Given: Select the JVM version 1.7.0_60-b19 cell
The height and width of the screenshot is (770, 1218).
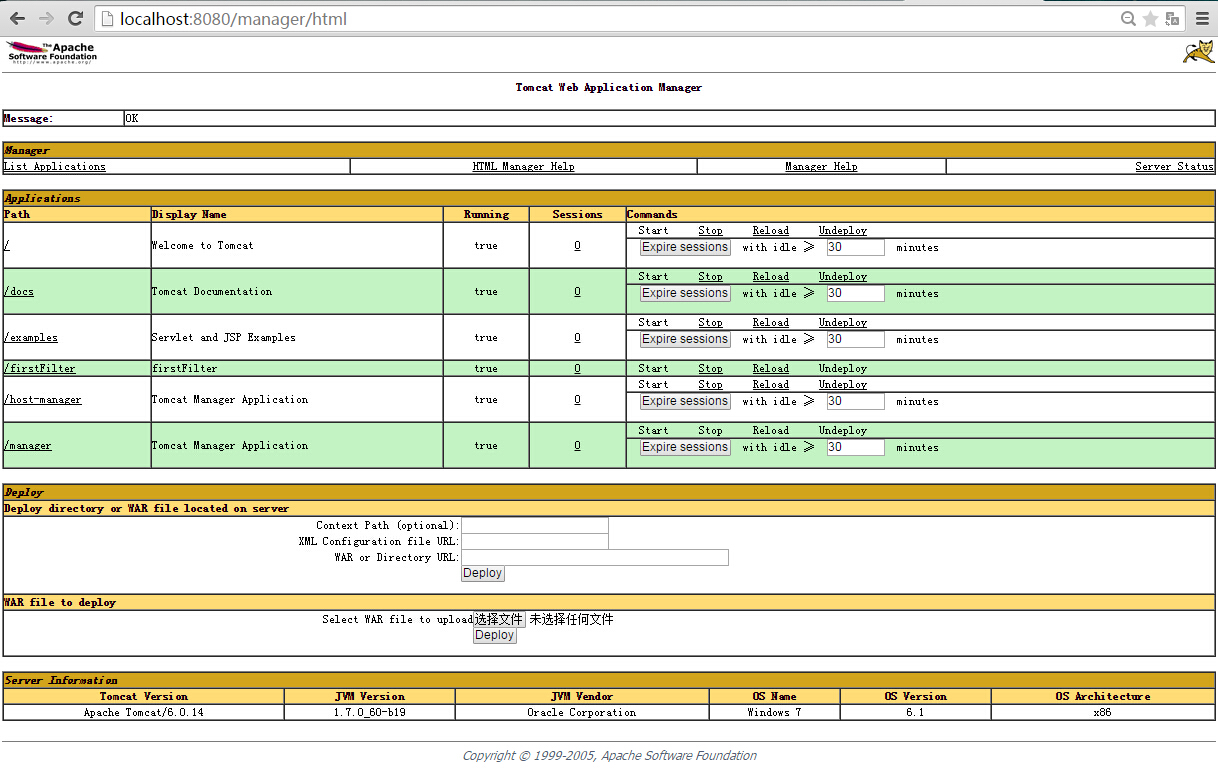Looking at the screenshot, I should pos(369,713).
